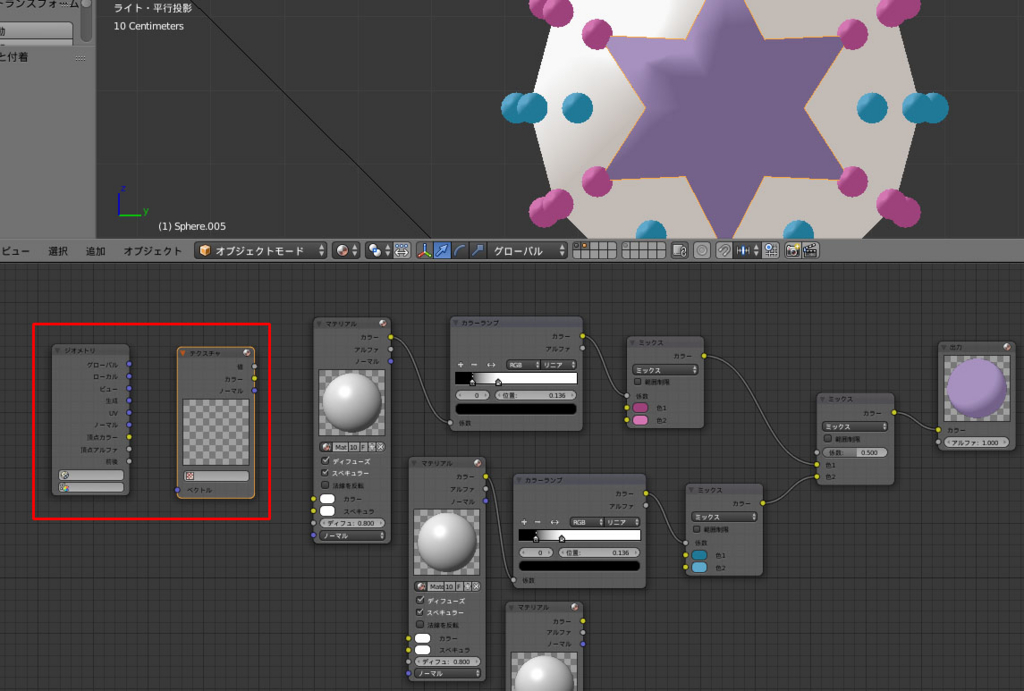Click preview icon on top Material node header
The height and width of the screenshot is (691, 1024).
382,323
